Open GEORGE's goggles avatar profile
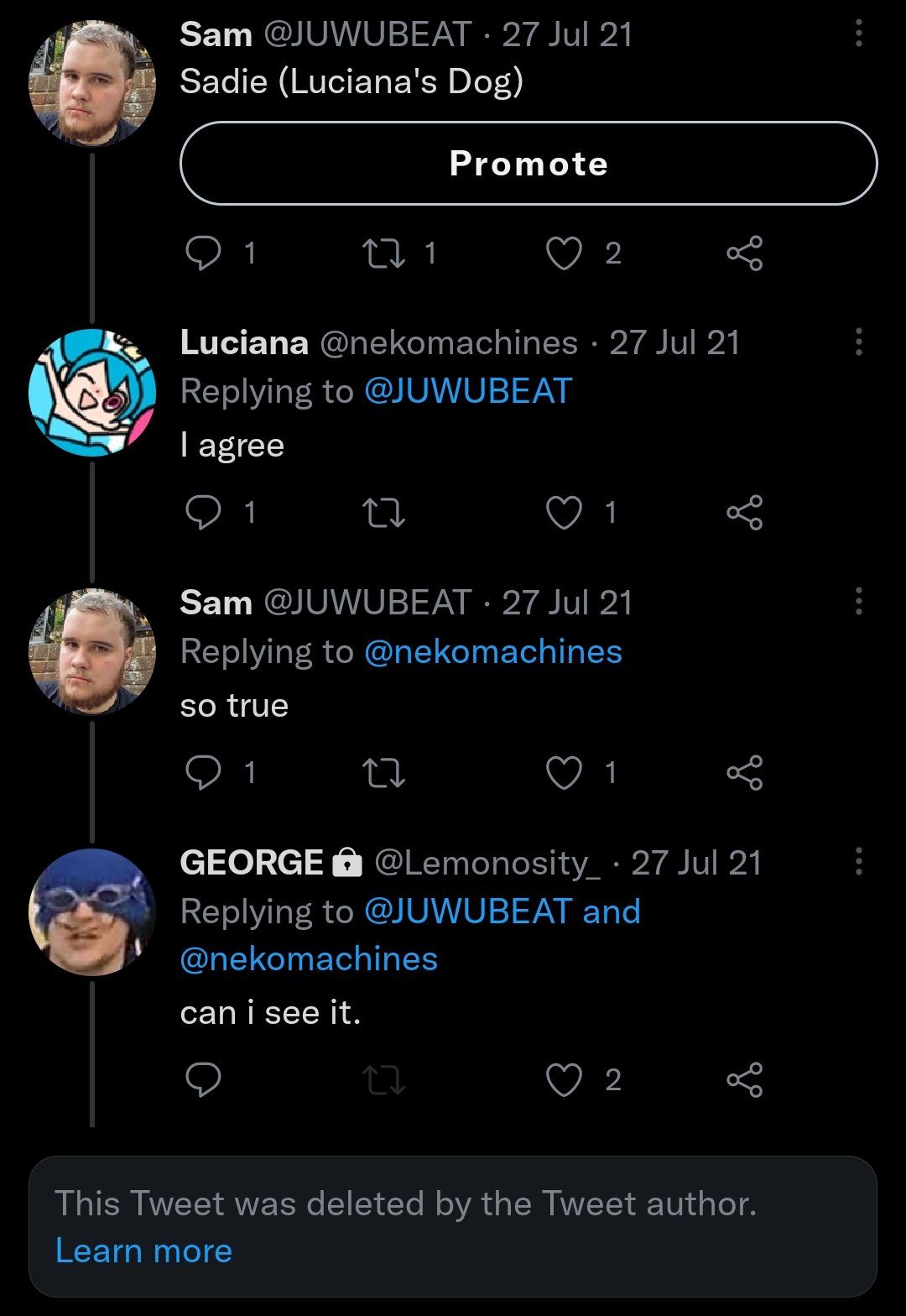Viewport: 906px width, 1316px height. pos(92,912)
